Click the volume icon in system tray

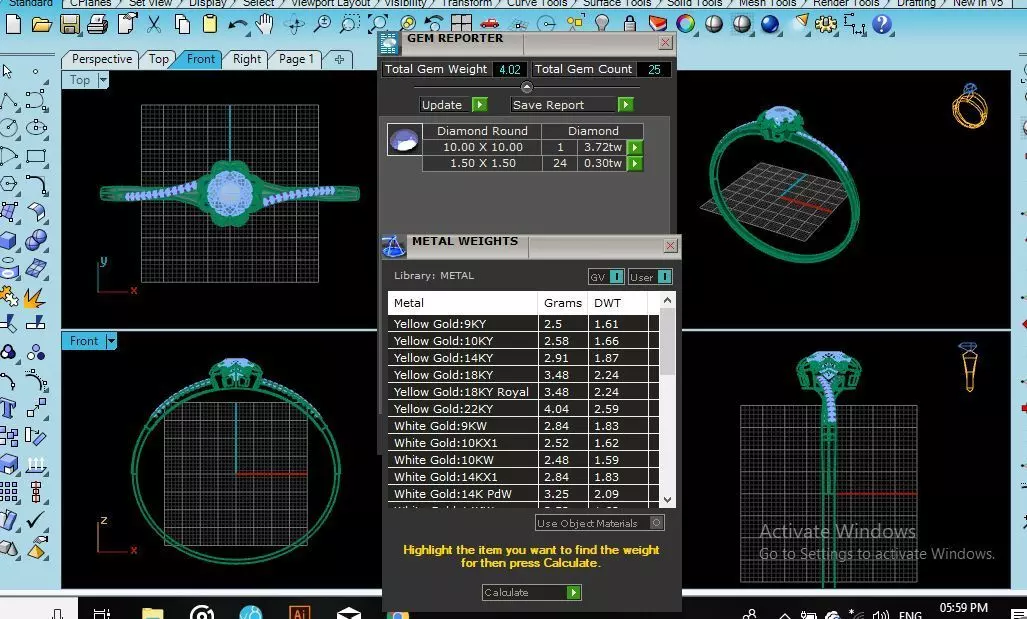880,615
